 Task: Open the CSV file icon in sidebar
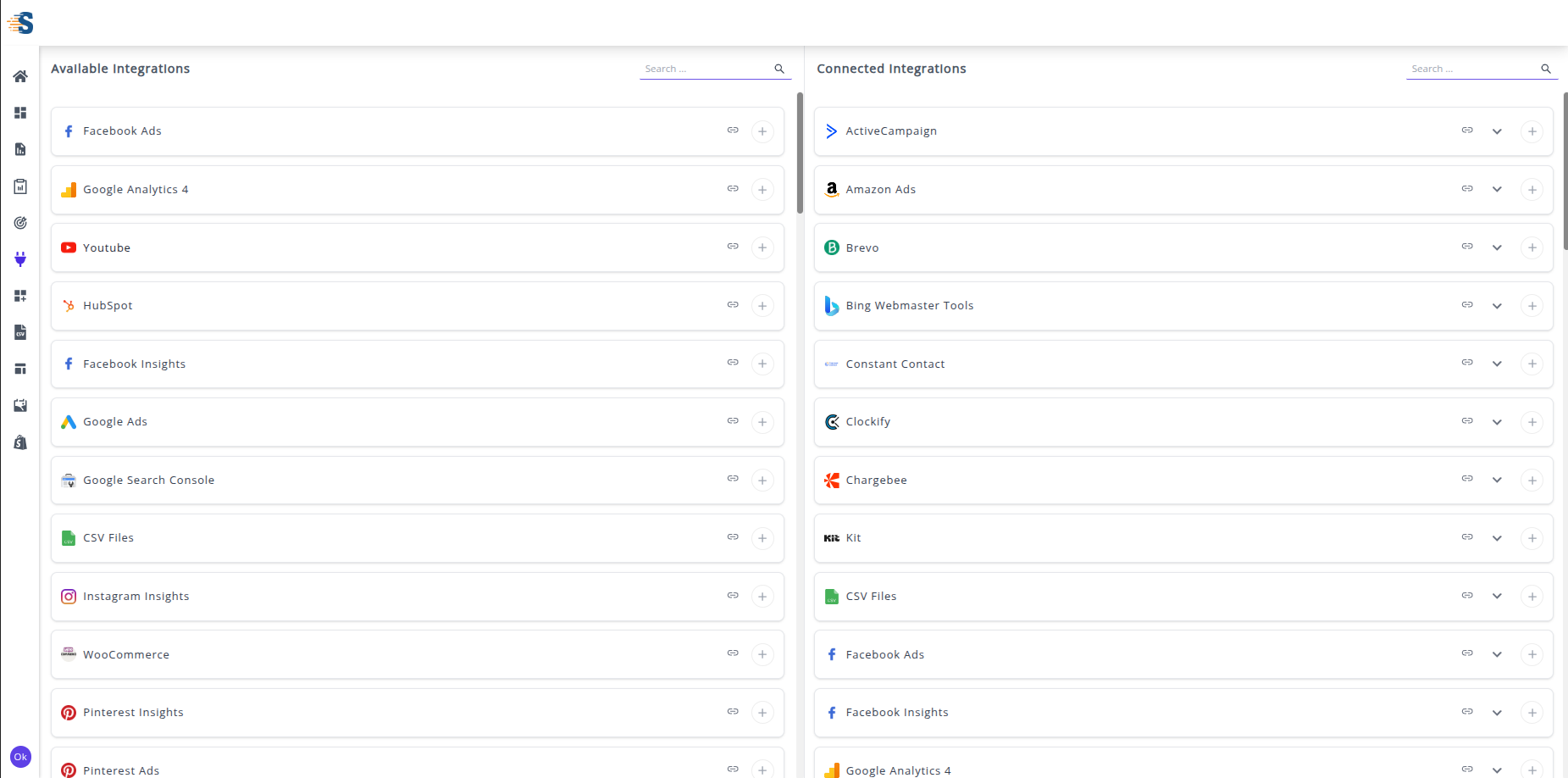tap(20, 332)
